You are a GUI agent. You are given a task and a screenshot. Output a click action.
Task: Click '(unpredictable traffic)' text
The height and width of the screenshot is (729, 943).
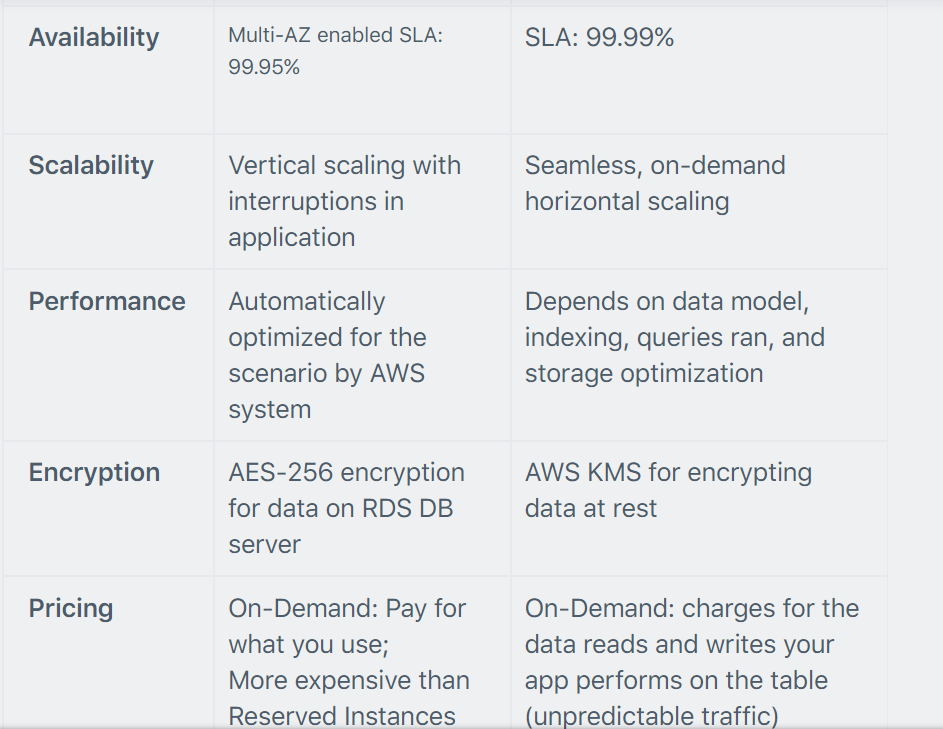(651, 716)
